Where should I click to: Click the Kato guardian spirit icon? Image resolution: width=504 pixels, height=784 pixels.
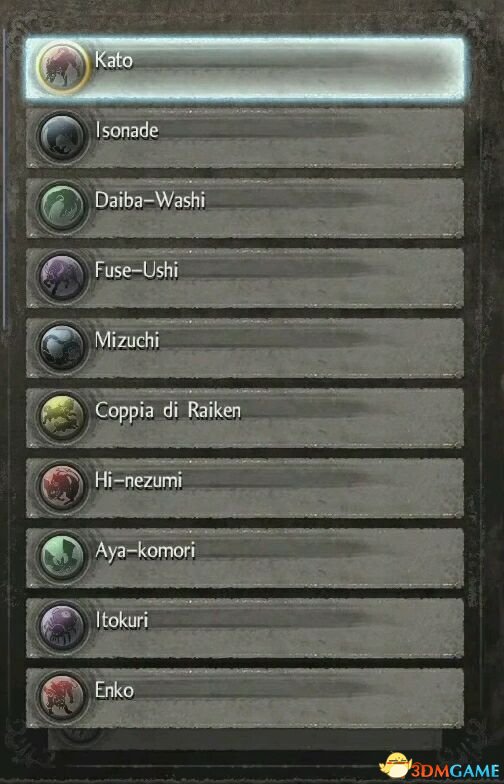[x=62, y=68]
